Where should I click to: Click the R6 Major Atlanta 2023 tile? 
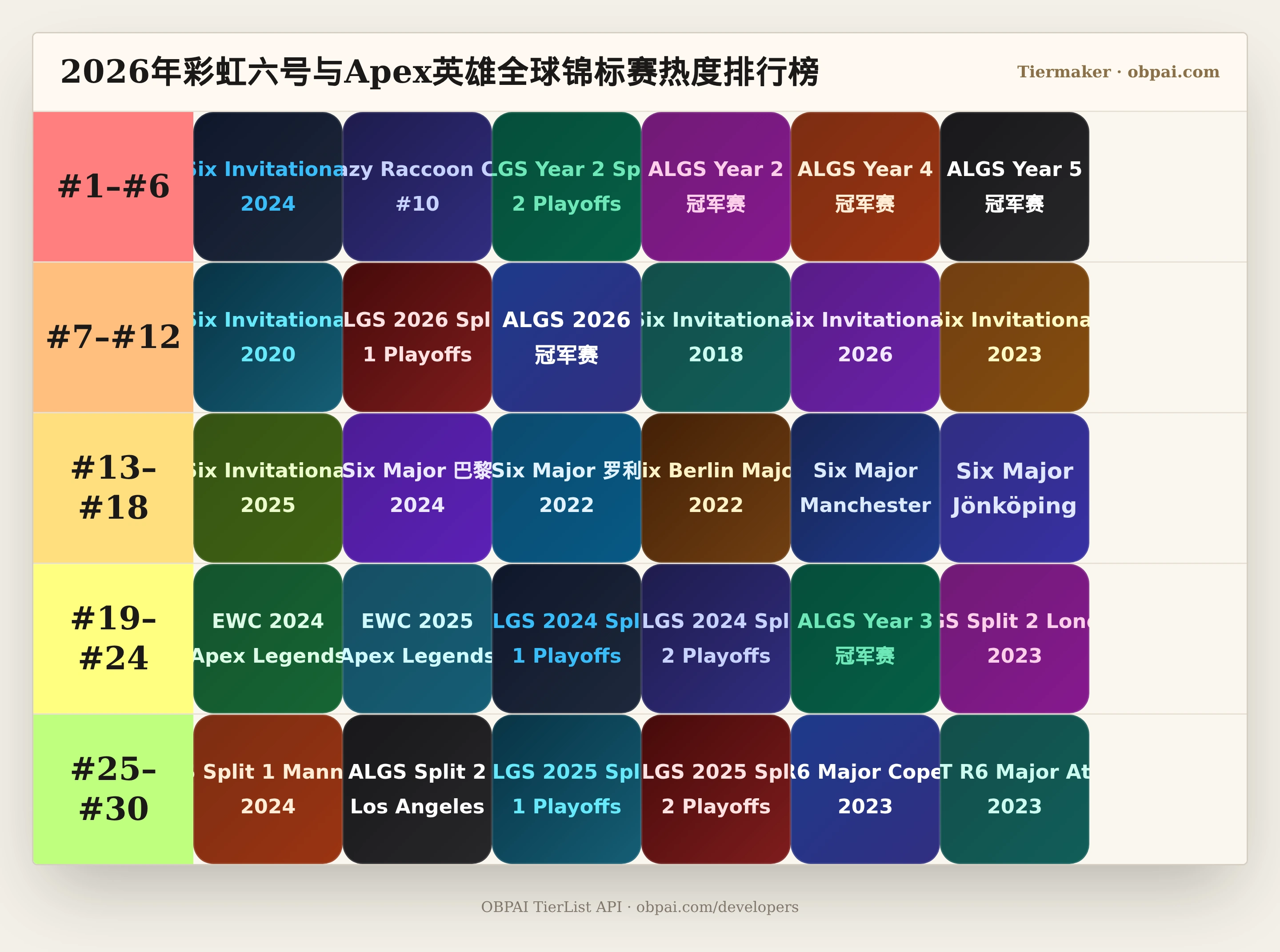1014,789
